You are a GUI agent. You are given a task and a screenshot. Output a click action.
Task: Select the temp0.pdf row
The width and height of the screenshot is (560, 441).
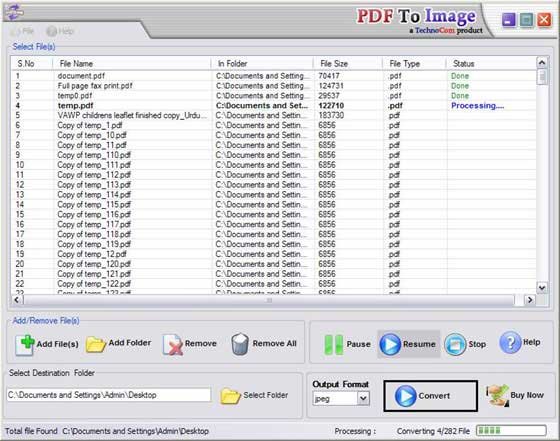tap(274, 96)
